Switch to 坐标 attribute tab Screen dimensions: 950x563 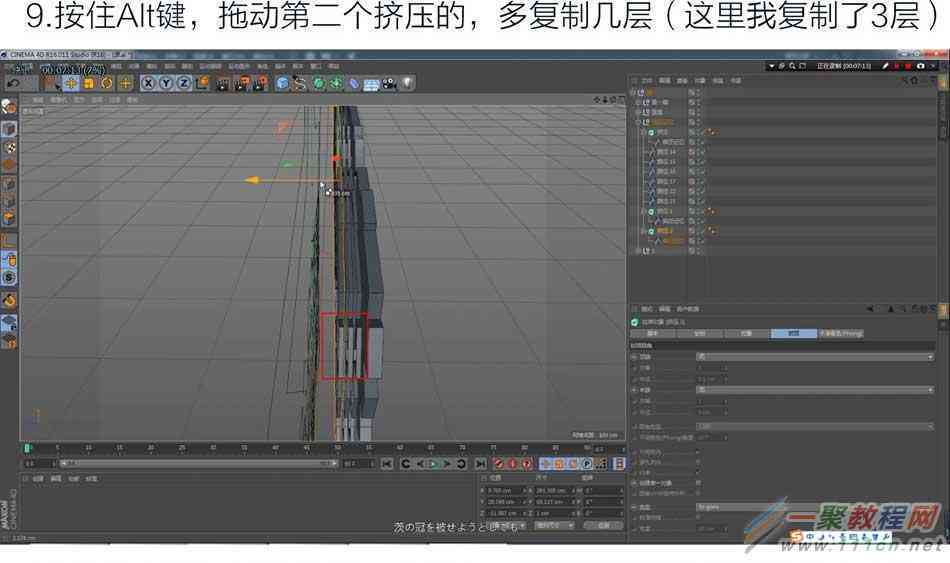point(699,333)
